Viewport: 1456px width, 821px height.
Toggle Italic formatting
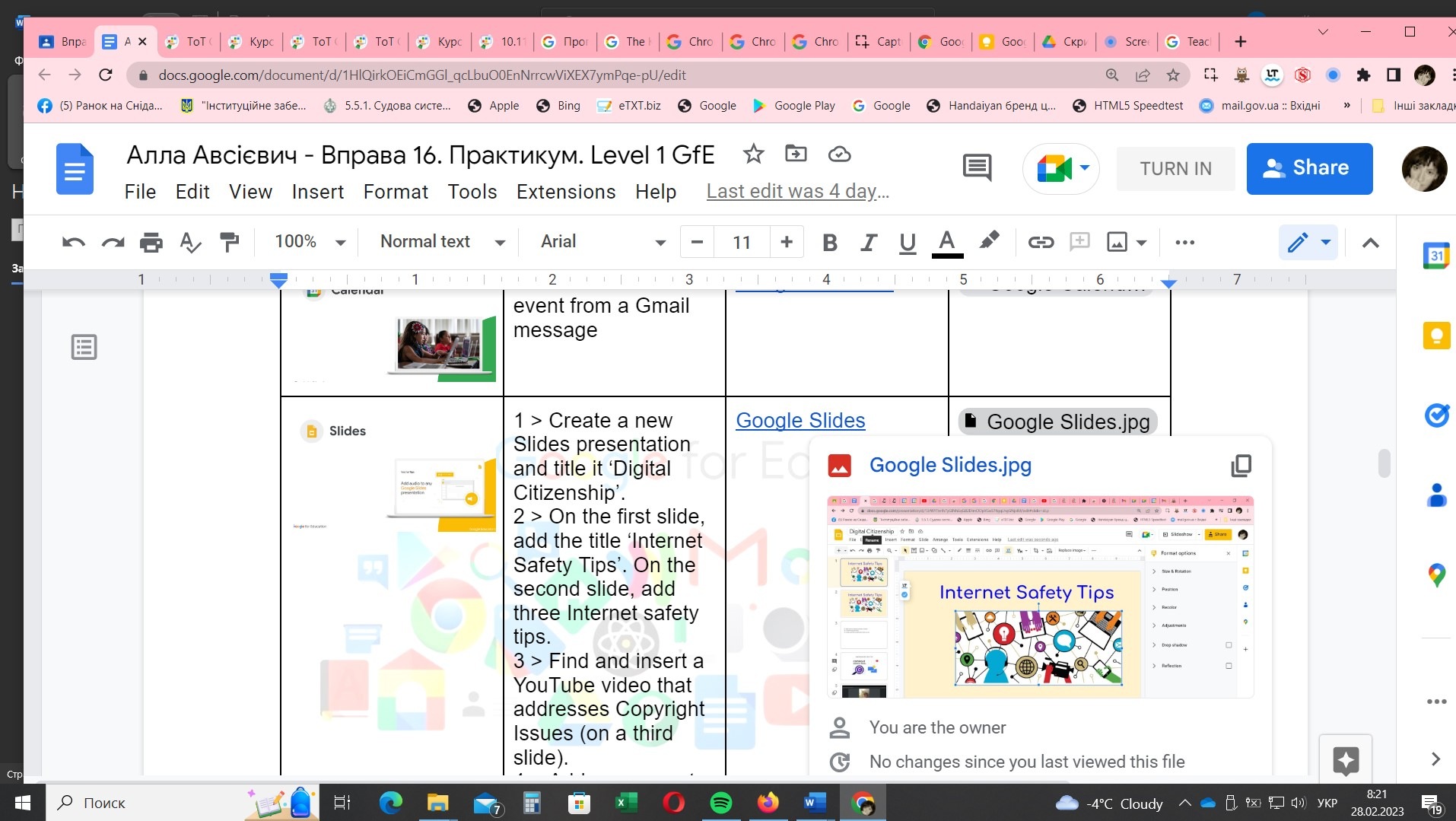[x=868, y=242]
